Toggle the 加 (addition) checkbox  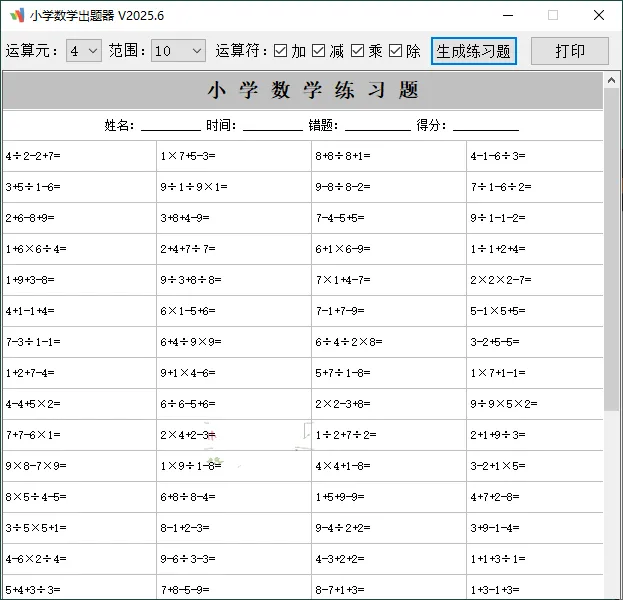point(281,51)
